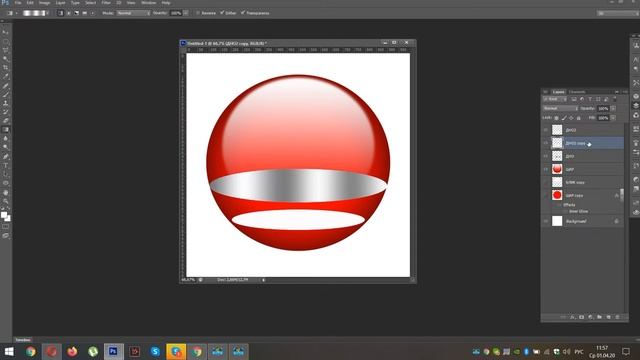The width and height of the screenshot is (640, 360).
Task: Uncheck the Dither checkbox
Action: (222, 13)
